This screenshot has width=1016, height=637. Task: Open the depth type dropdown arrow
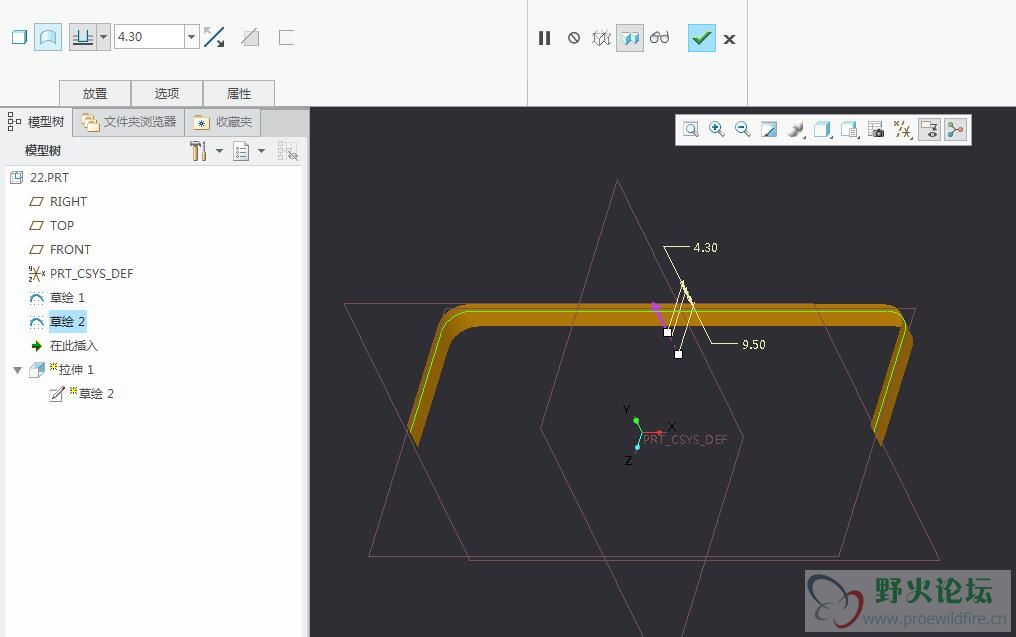[104, 37]
